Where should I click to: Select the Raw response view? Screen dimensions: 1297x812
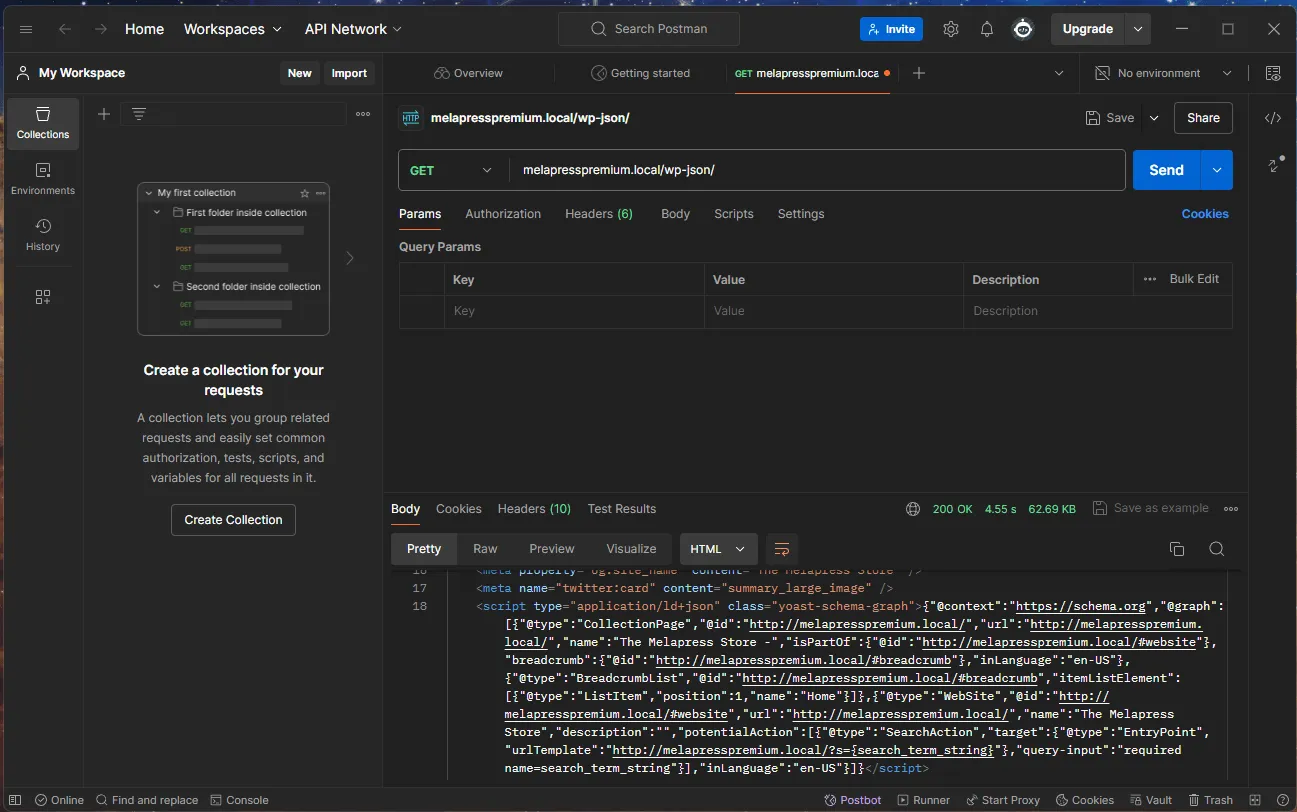point(485,549)
